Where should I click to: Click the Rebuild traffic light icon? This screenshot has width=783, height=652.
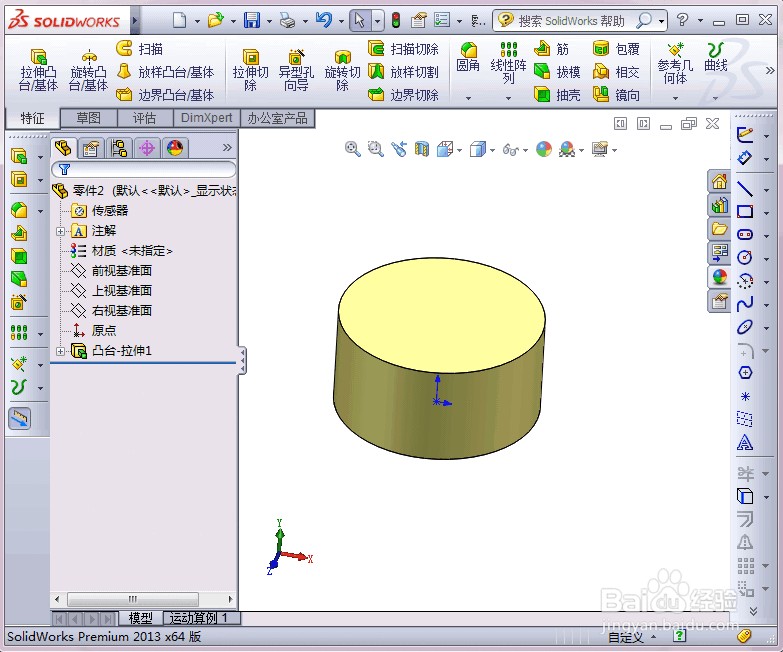395,20
